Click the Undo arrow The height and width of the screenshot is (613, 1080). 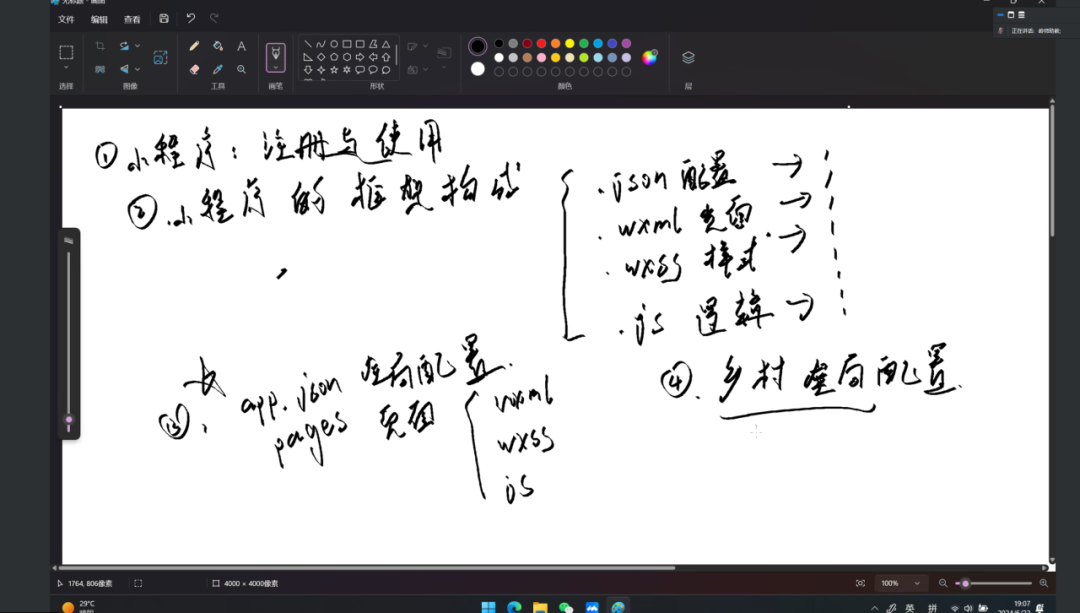[191, 19]
